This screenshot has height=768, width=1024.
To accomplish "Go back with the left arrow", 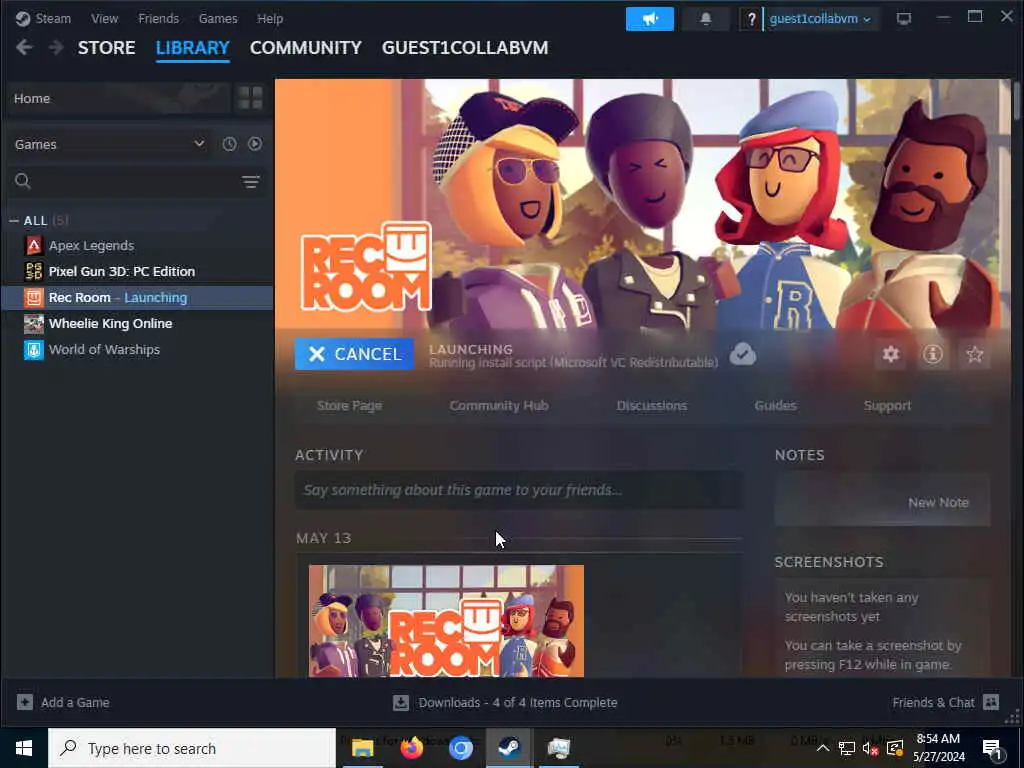I will 24,48.
